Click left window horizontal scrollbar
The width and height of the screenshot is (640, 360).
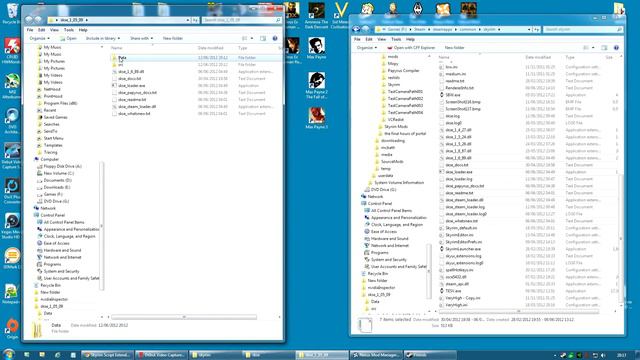pos(184,317)
